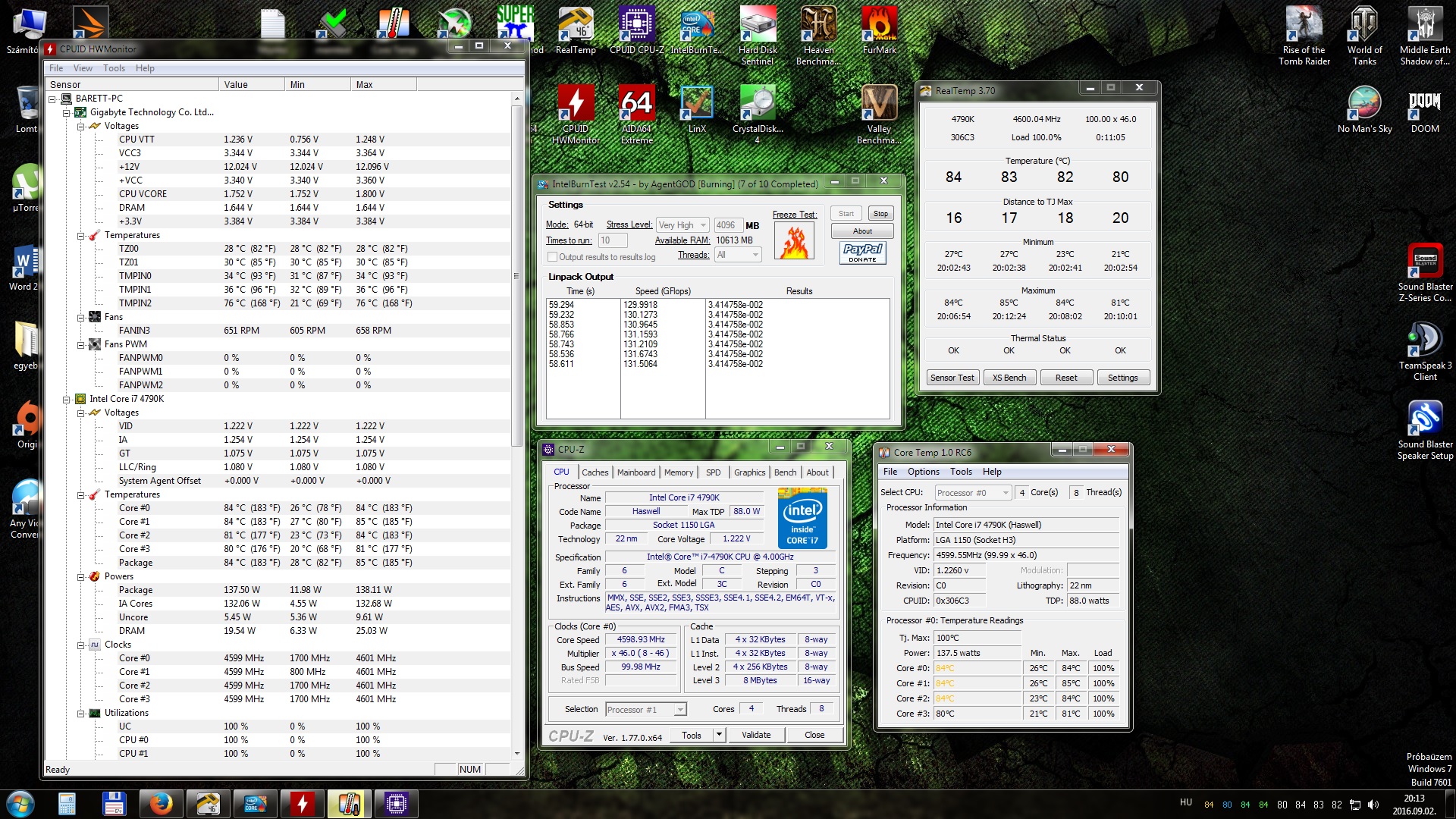
Task: Switch to CPU-Z via taskbar icon
Action: coord(396,803)
